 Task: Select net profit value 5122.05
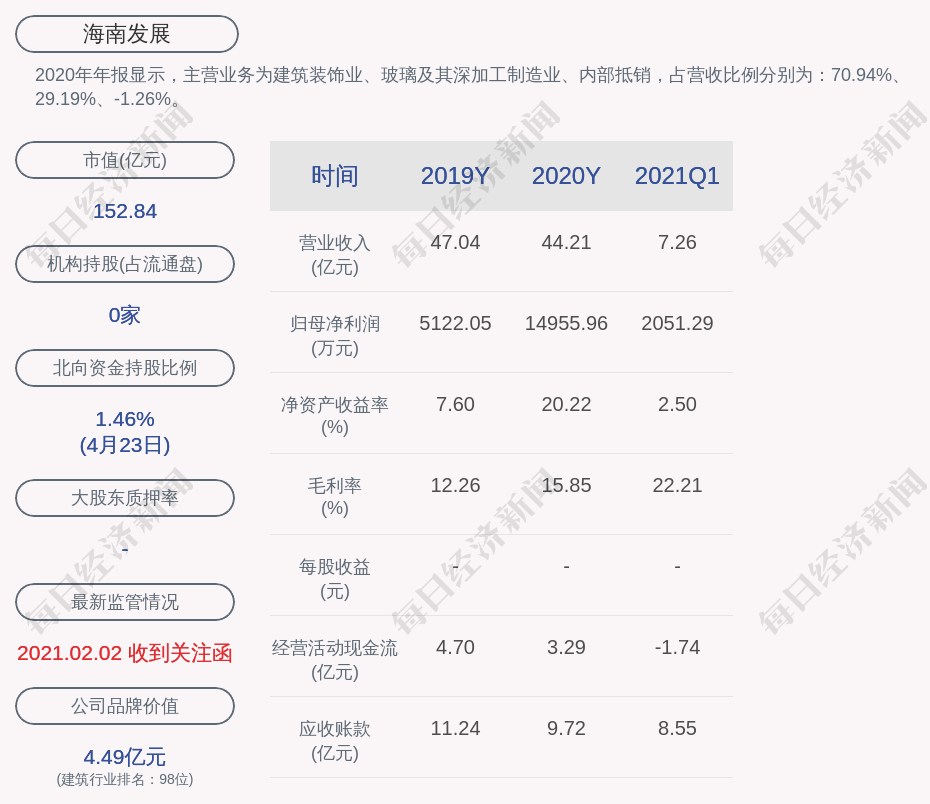pos(456,323)
